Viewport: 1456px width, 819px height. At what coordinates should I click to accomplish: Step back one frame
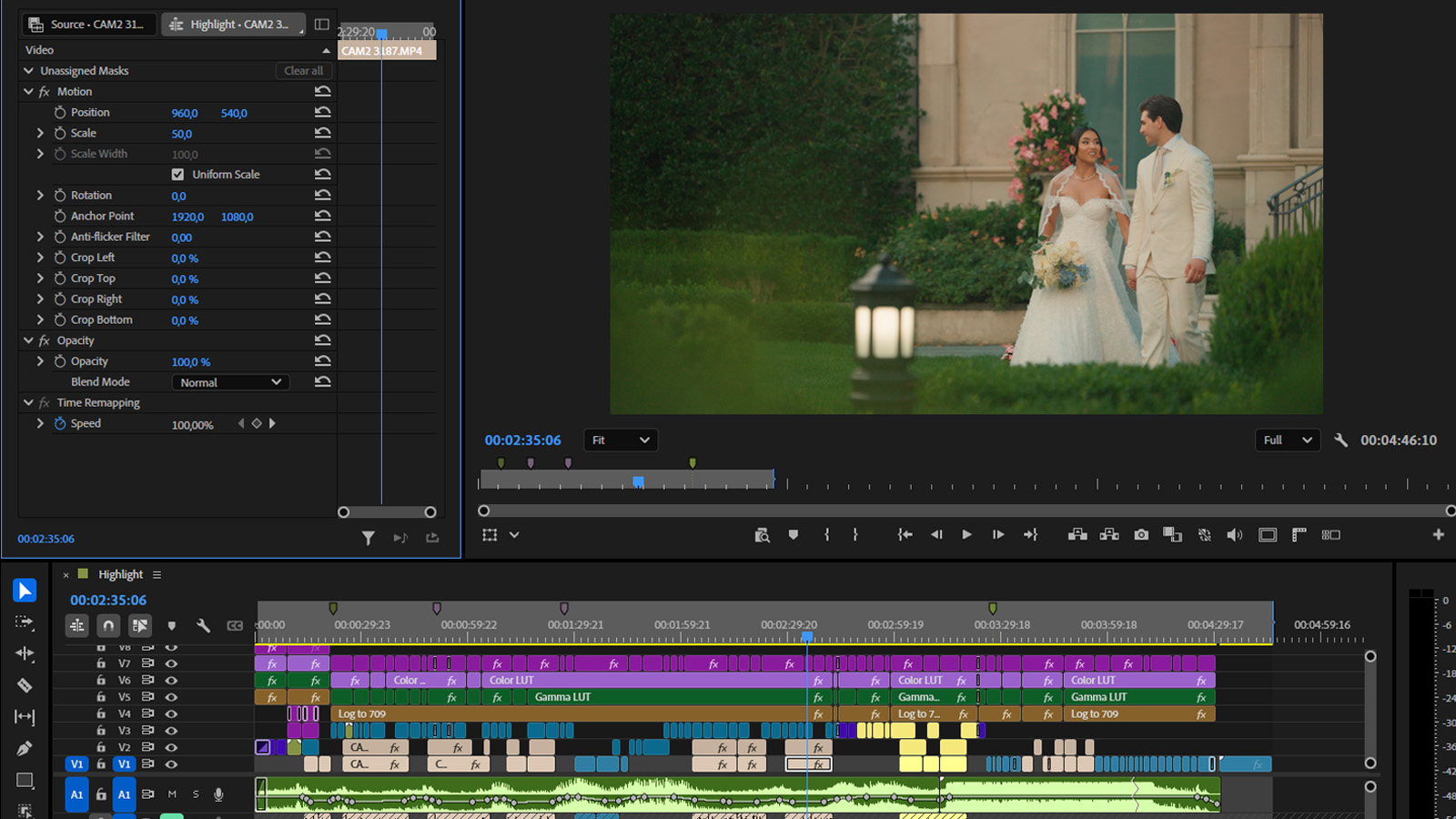935,535
